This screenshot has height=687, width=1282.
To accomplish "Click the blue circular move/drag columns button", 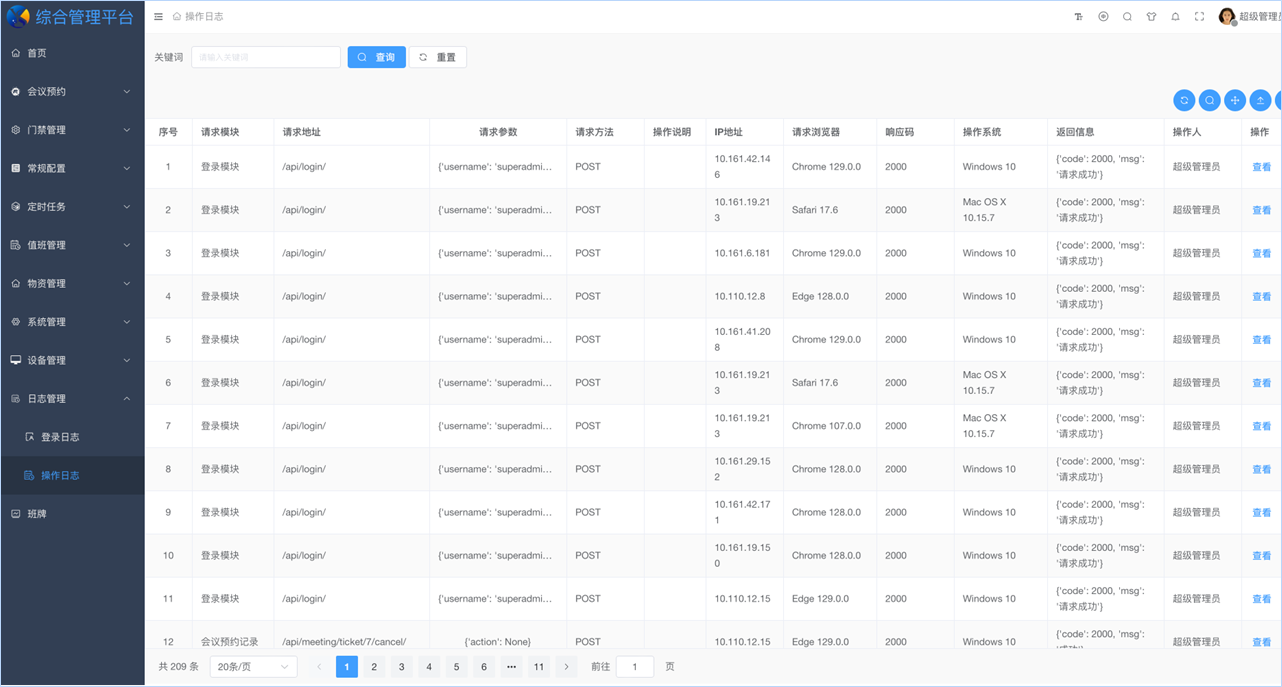I will [1235, 100].
